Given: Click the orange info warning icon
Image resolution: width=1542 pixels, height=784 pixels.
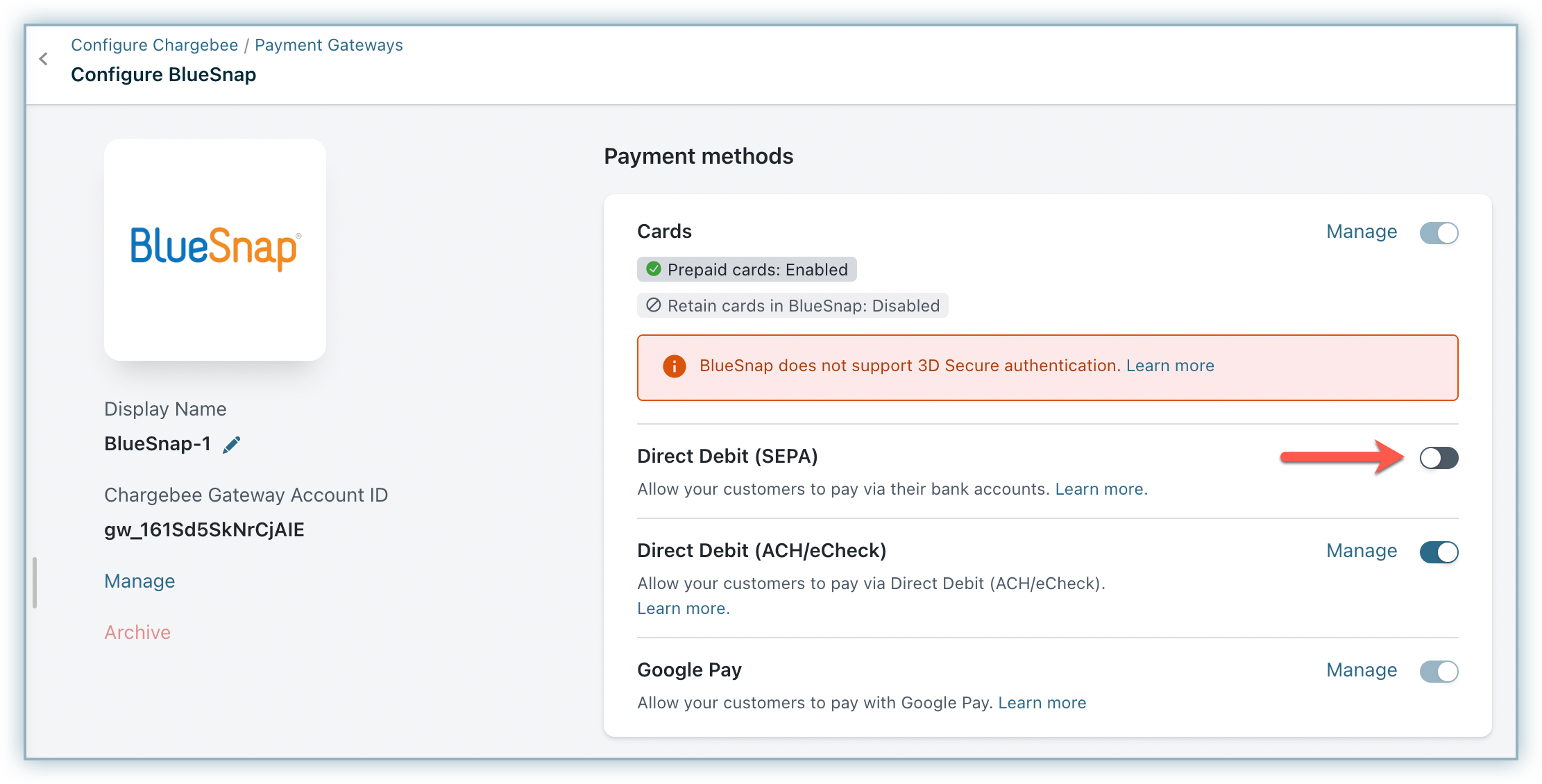Looking at the screenshot, I should 674,366.
